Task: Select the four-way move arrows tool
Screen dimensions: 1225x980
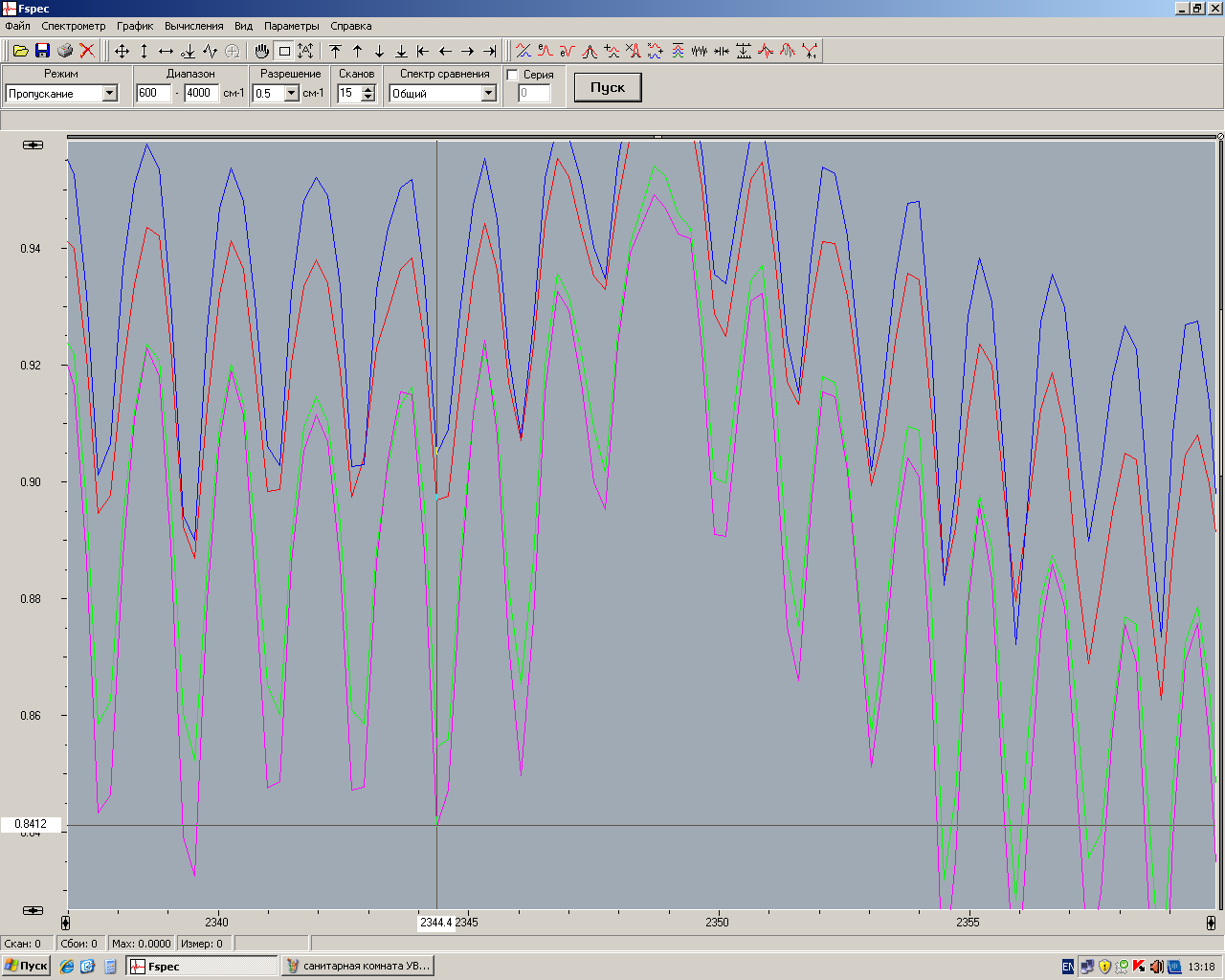Action: (x=122, y=51)
